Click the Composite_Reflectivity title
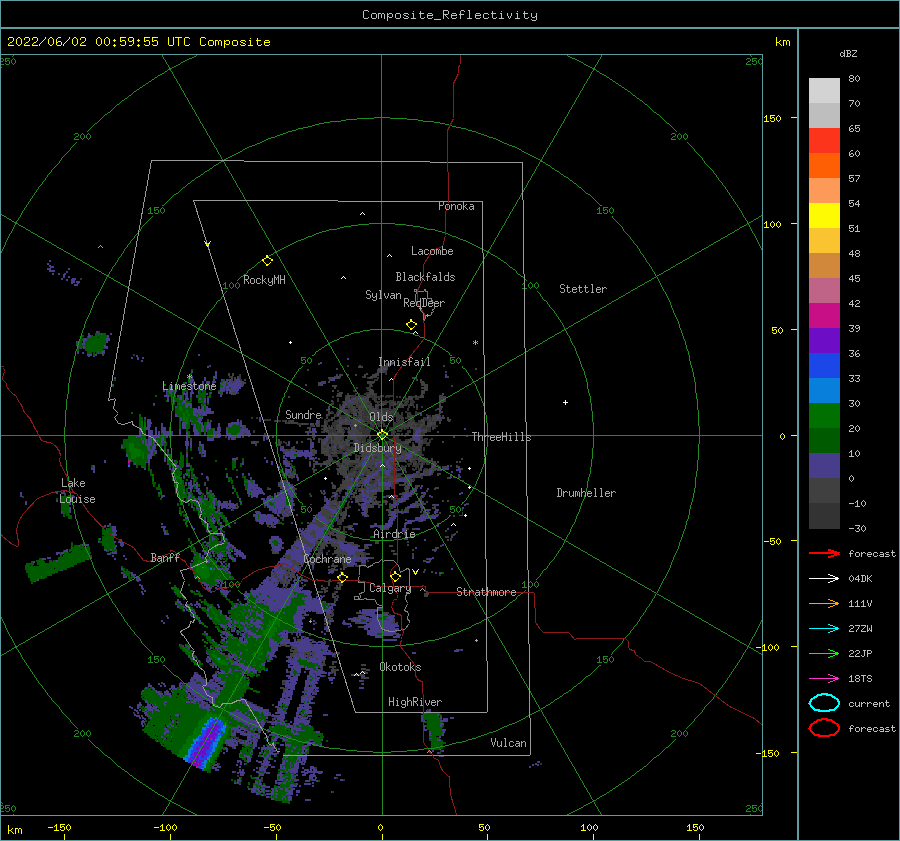This screenshot has height=841, width=900. click(x=449, y=15)
